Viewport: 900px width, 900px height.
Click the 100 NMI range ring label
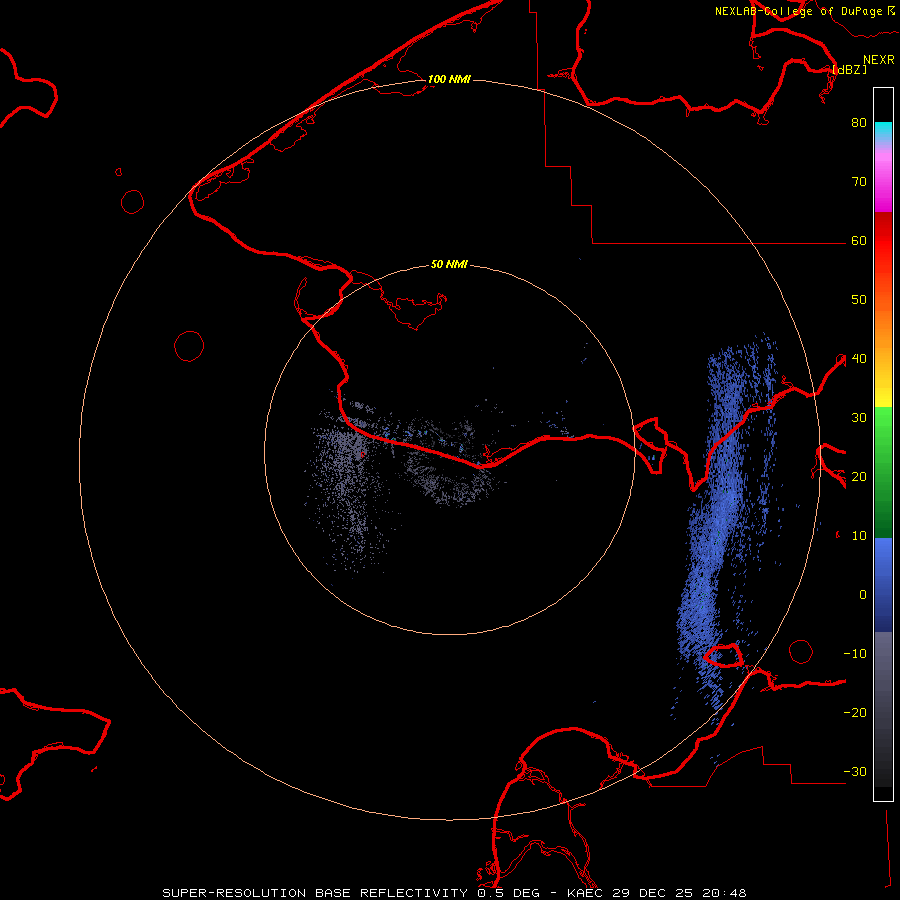(x=449, y=79)
